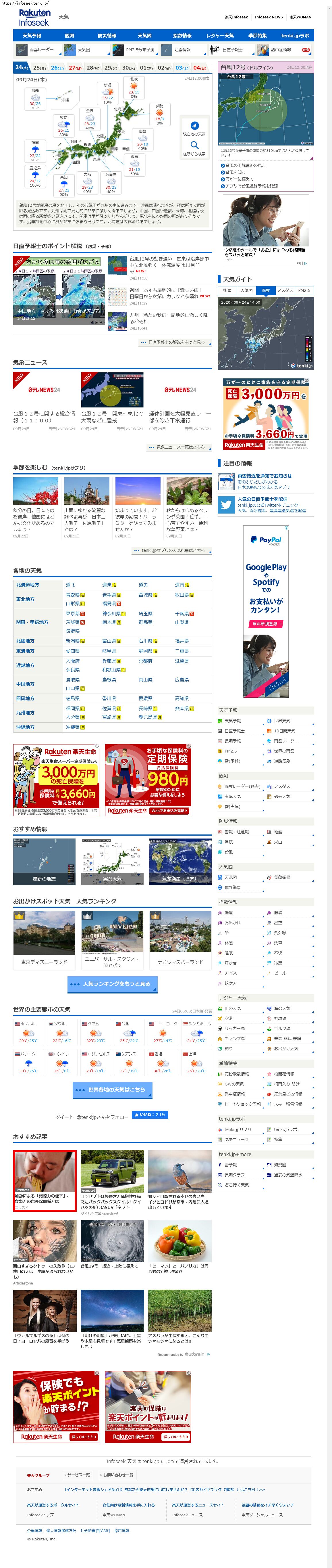Open the レジャー天気 navigation menu item
Screen dimensions: 332x1568
(x=219, y=36)
